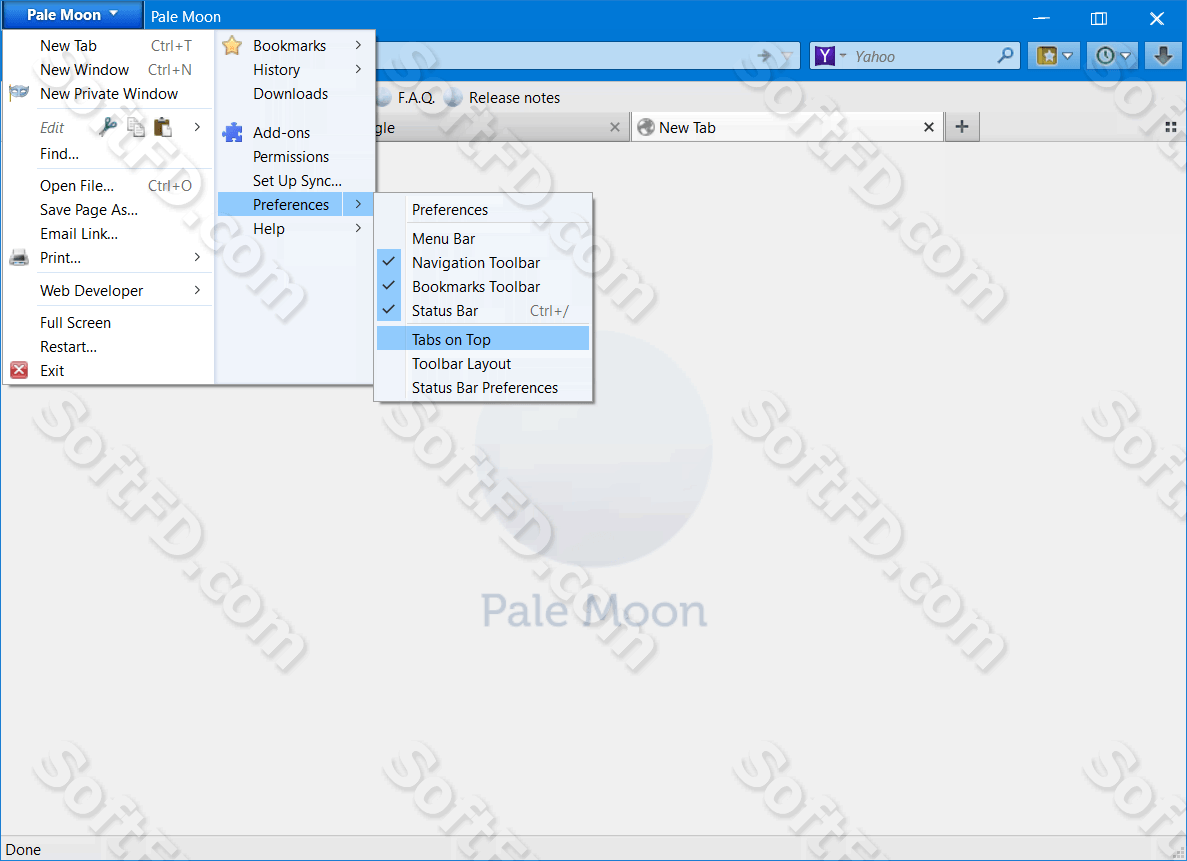The image size is (1187, 861).
Task: Choose New Private Window
Action: click(109, 94)
